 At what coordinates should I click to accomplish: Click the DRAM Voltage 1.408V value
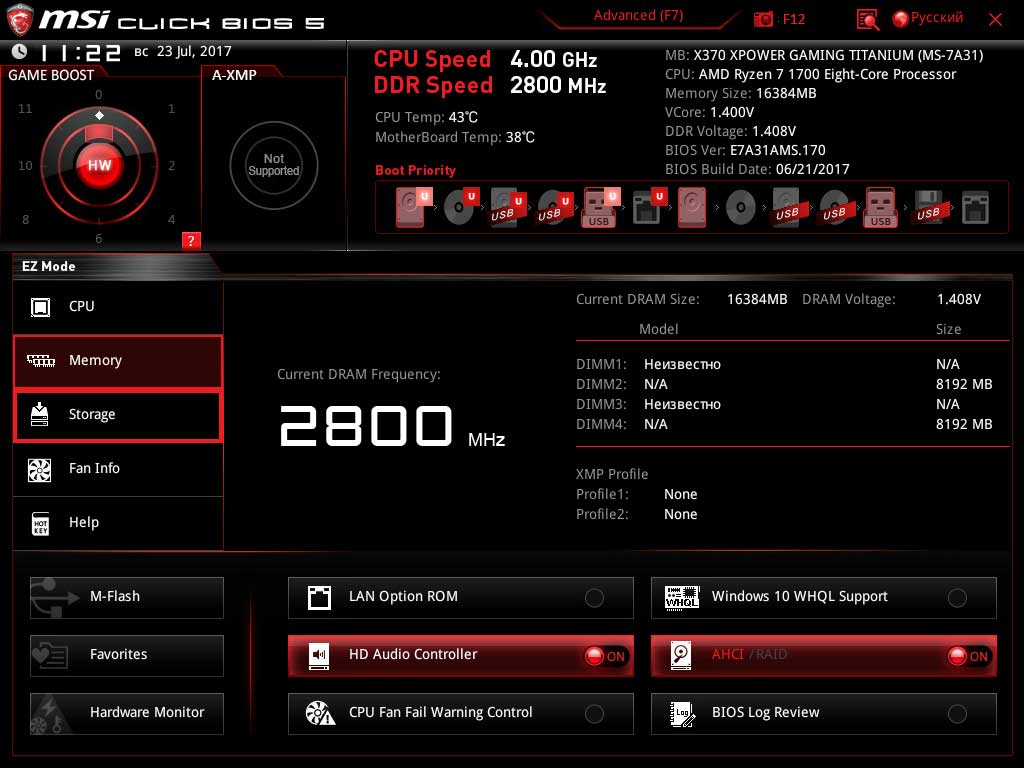959,299
